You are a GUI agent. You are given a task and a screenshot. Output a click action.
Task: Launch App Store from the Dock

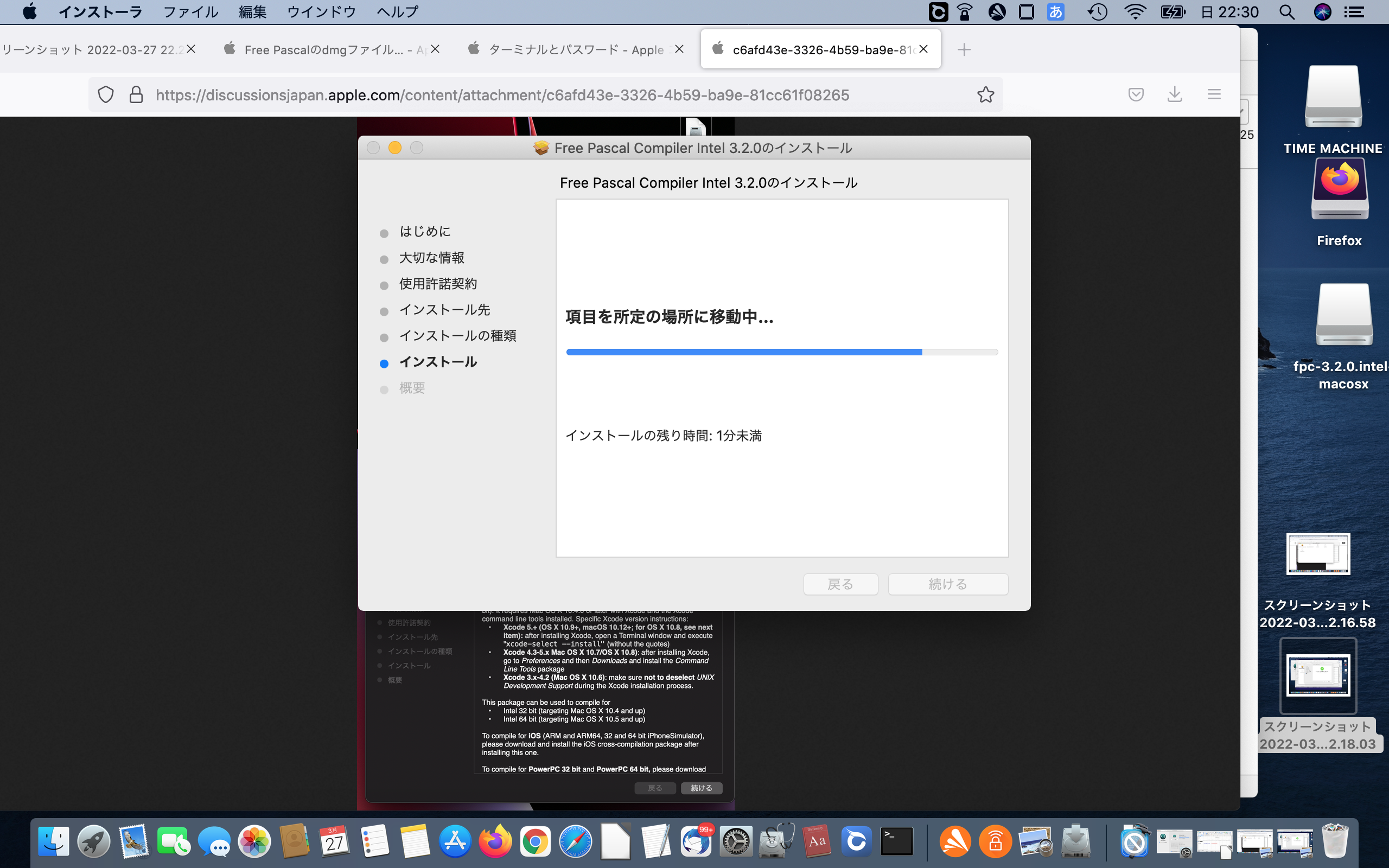[x=455, y=841]
